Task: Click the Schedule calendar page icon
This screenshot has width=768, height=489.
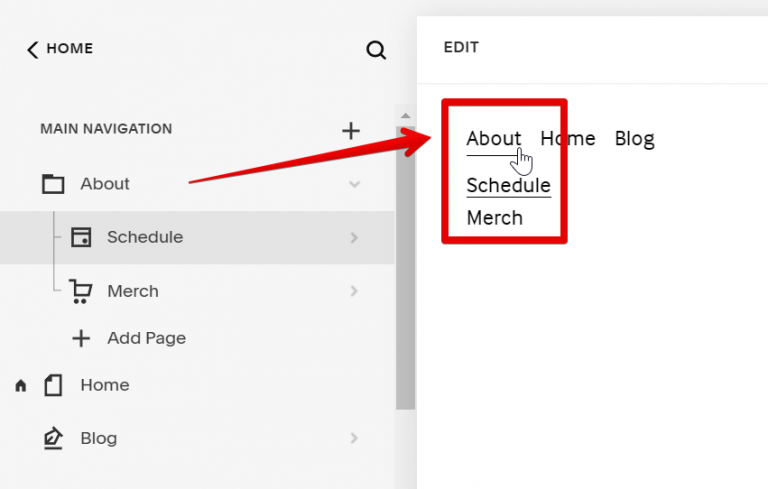Action: [x=80, y=237]
